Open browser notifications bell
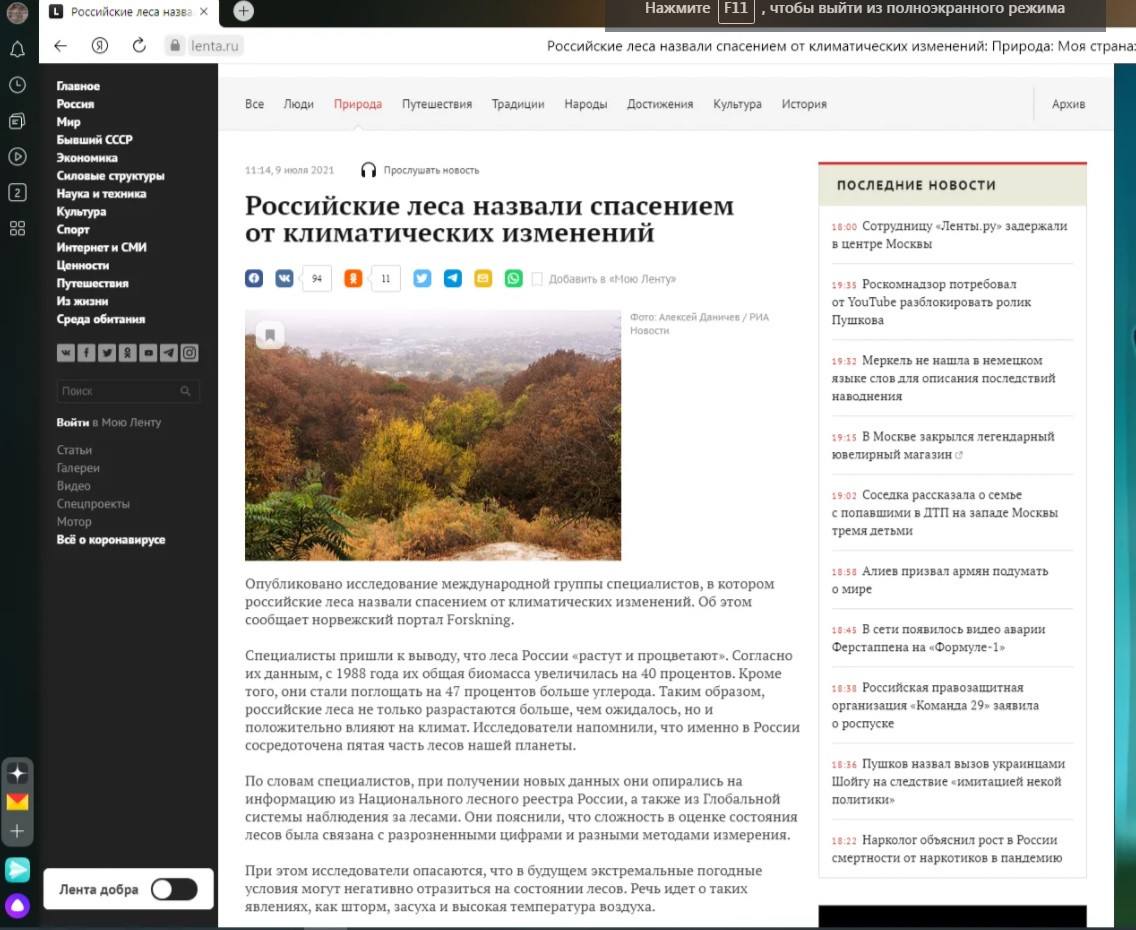 17,49
